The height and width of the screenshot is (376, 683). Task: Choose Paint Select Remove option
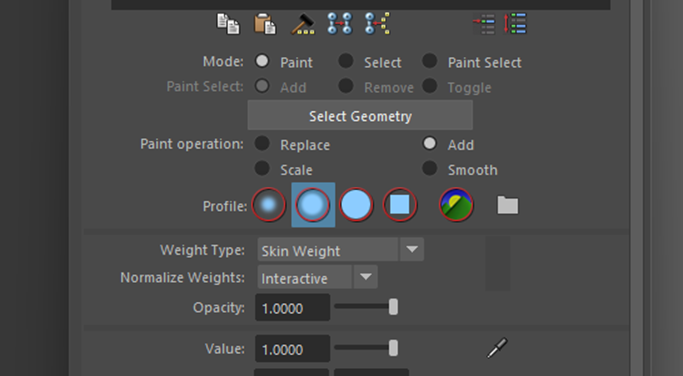coord(346,86)
